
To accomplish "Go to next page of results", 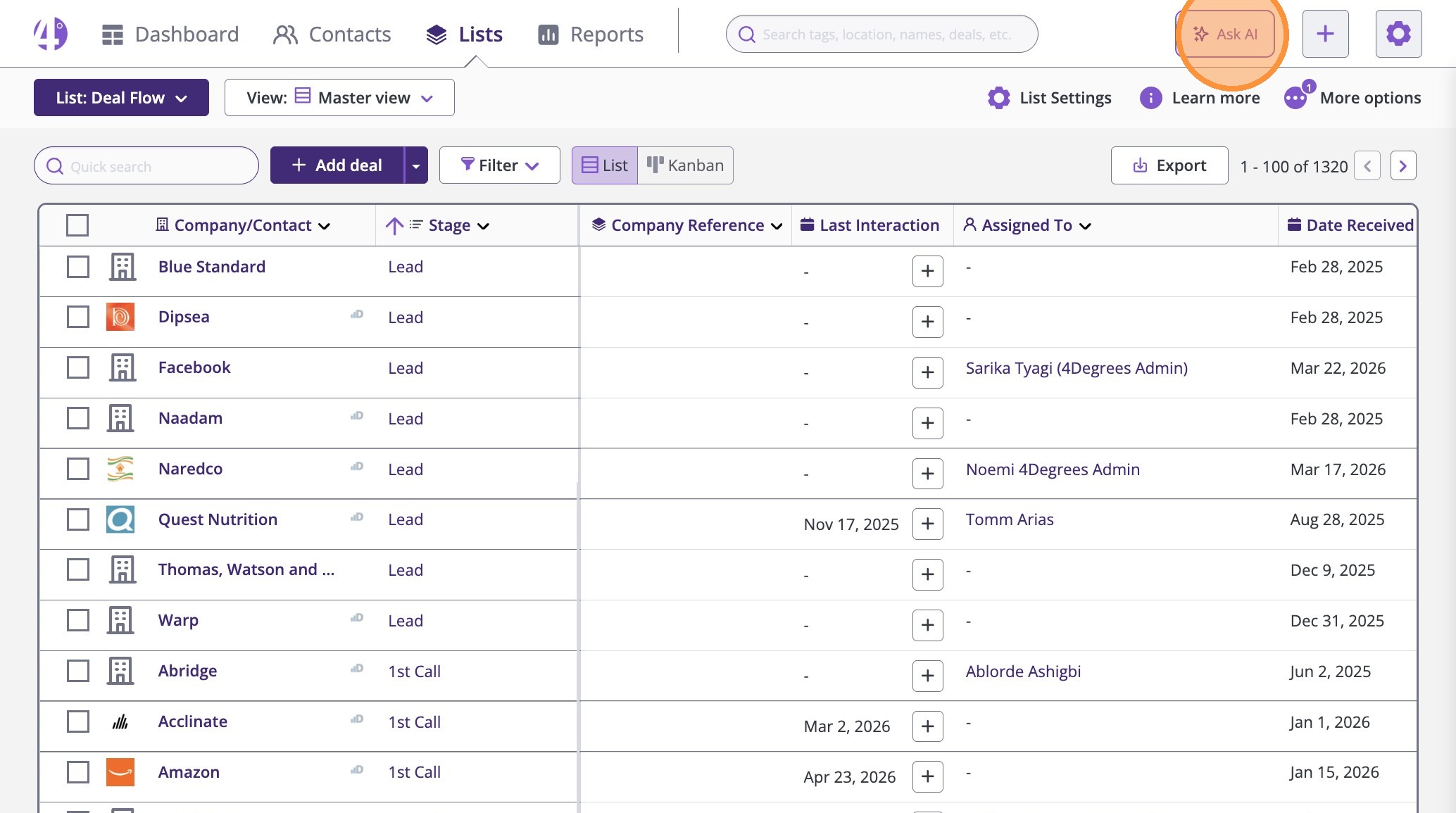I will [x=1402, y=166].
